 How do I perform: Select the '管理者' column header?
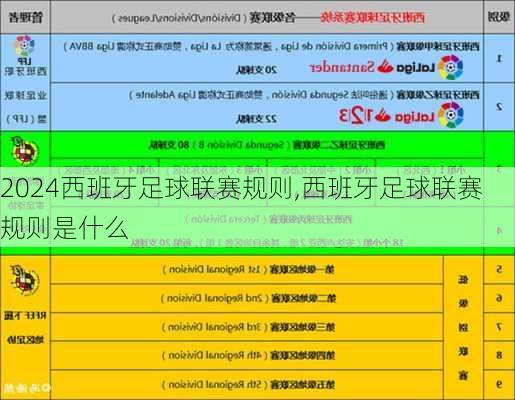[25, 17]
